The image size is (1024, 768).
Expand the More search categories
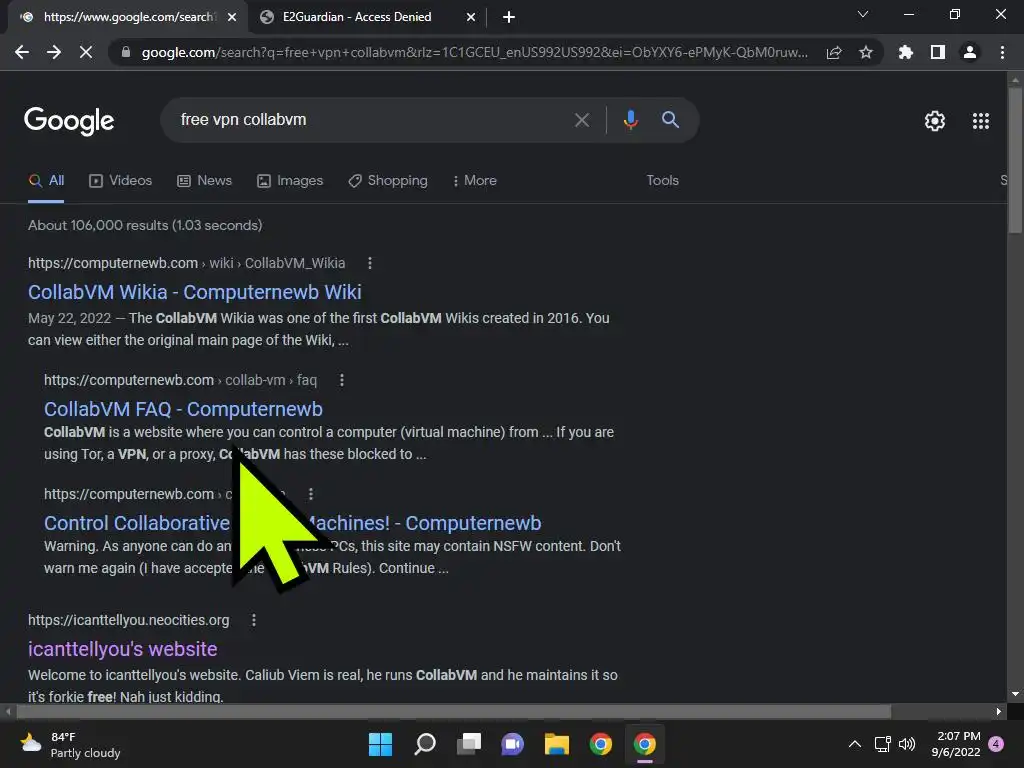(x=475, y=181)
